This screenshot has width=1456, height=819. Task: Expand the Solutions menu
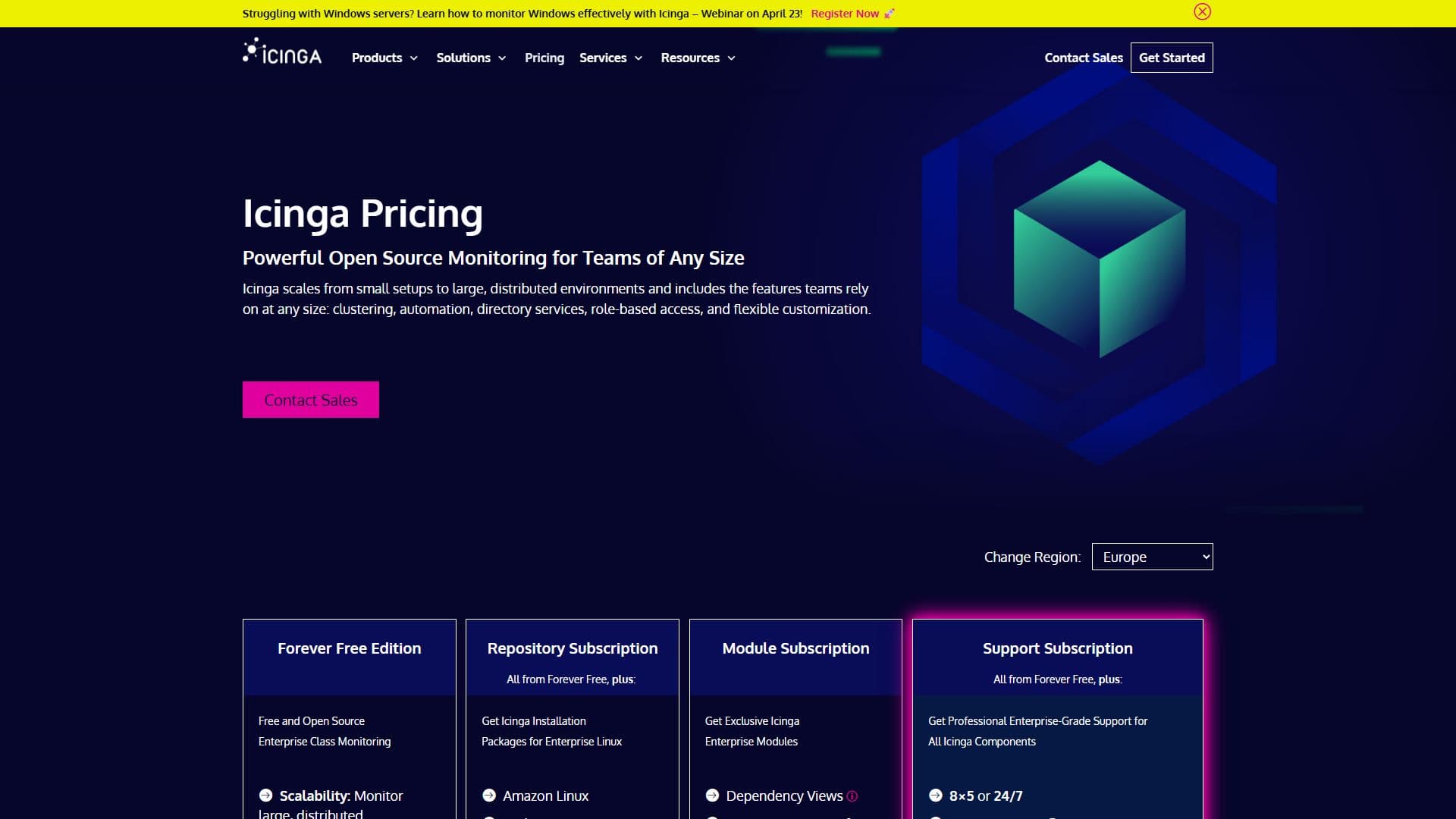(471, 58)
